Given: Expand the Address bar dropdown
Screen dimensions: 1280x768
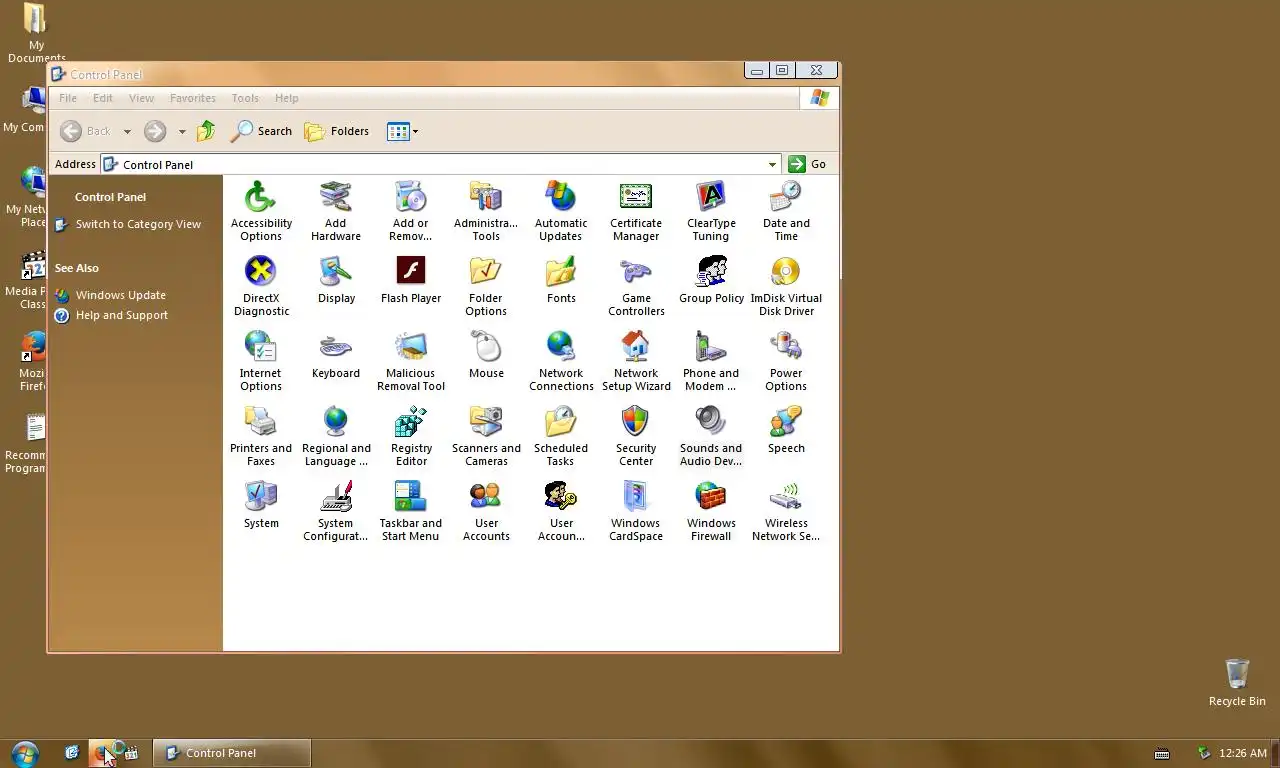Looking at the screenshot, I should (772, 164).
